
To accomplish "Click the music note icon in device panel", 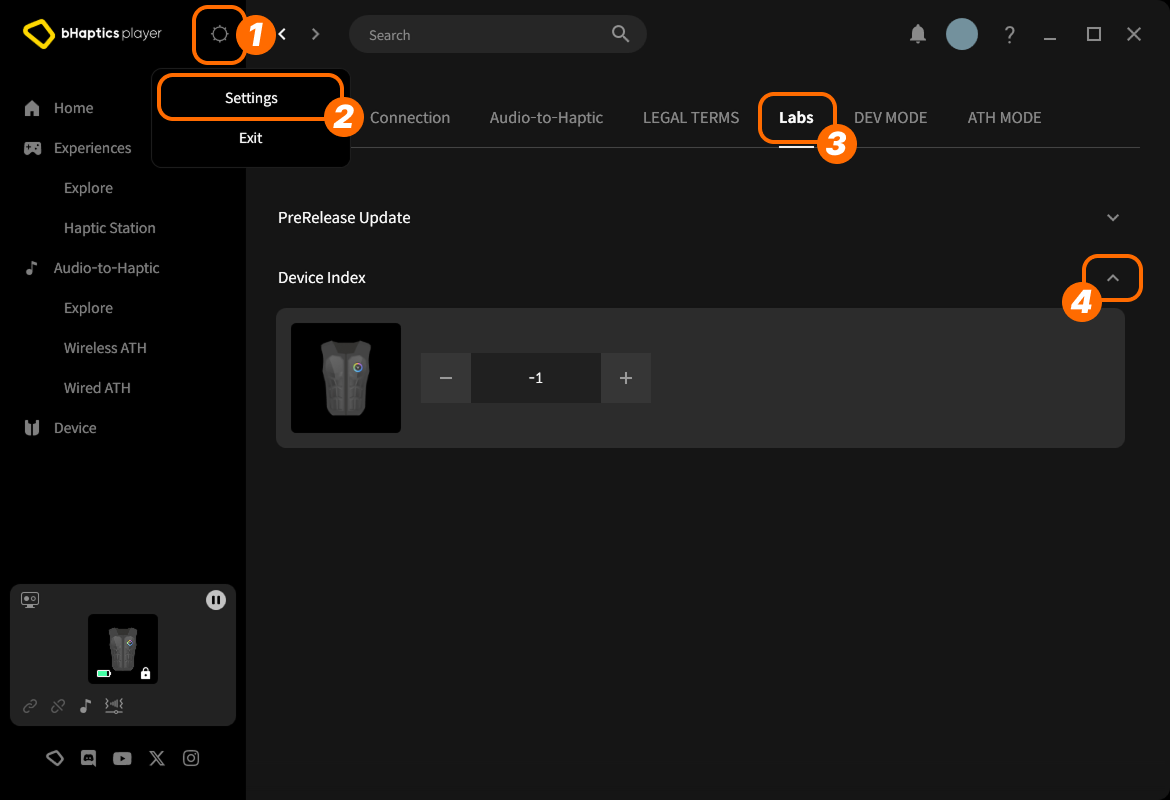I will 85,706.
